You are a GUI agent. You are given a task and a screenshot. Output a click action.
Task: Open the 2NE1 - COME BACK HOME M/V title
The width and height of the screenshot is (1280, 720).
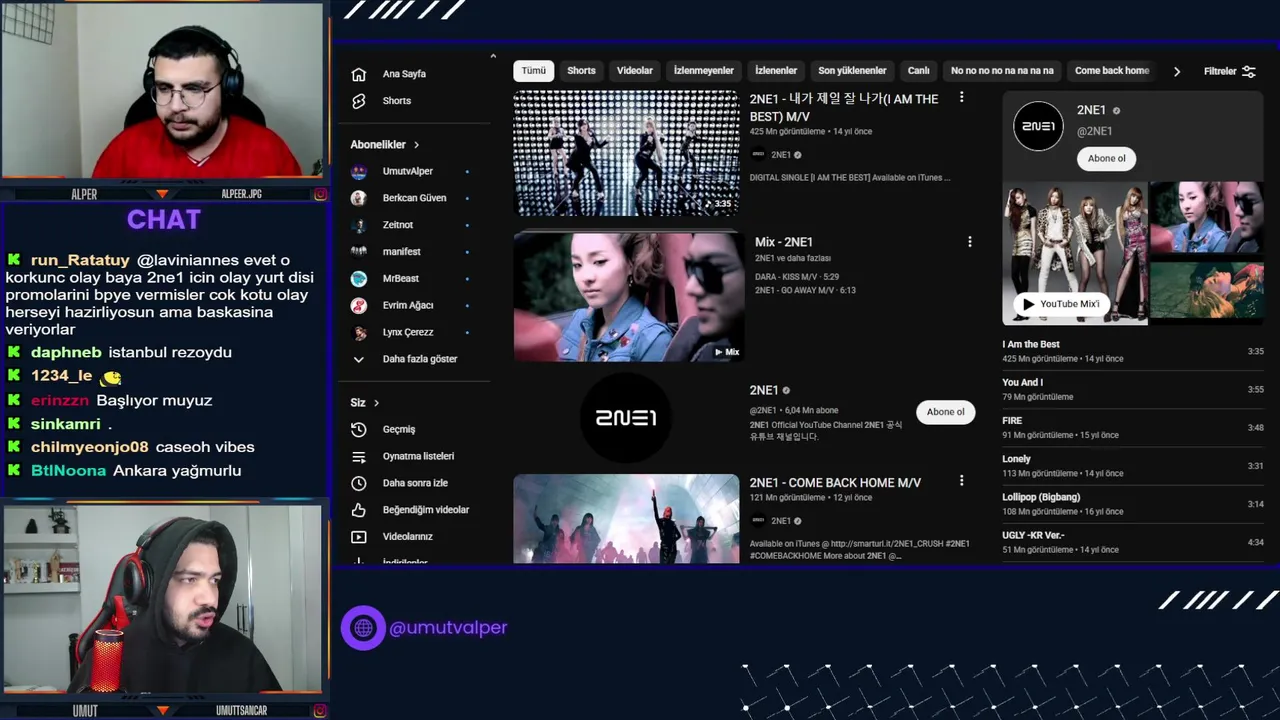(835, 483)
